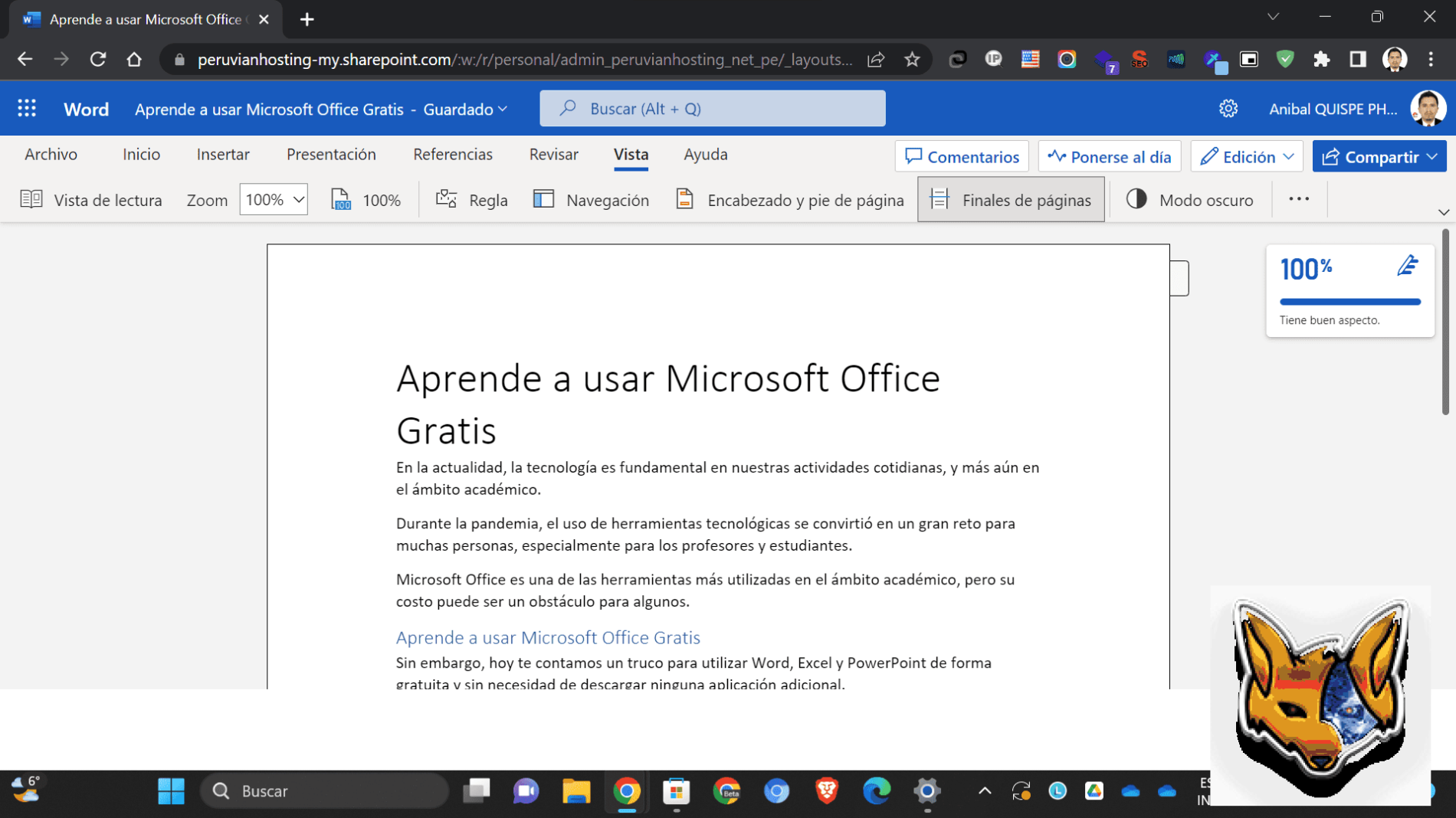Click the Word app name
Screen dimensions: 1456x818
click(x=86, y=110)
